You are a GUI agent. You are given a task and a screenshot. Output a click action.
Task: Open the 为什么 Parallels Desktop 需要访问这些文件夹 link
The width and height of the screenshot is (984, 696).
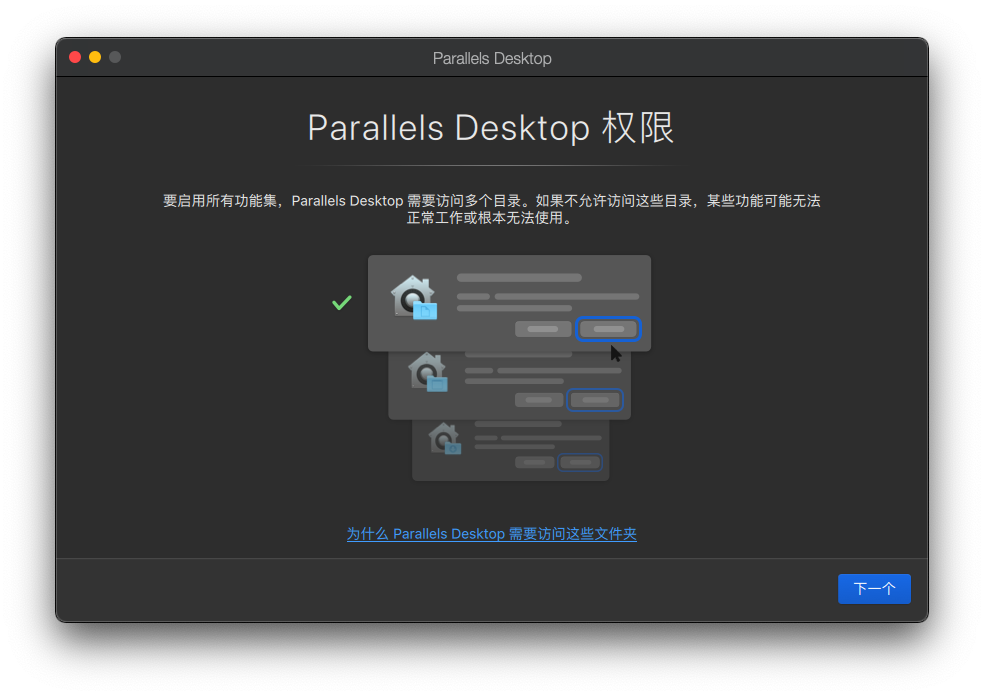click(491, 534)
